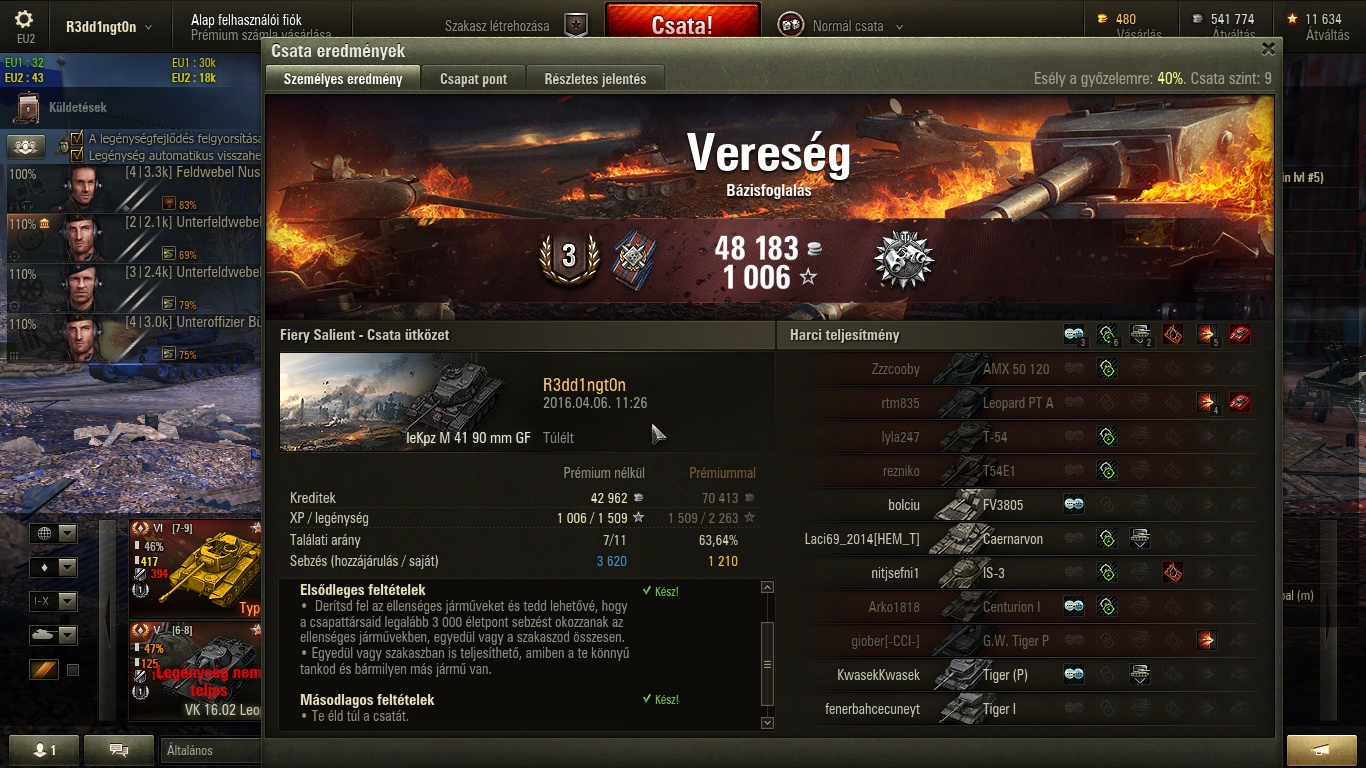1366x768 pixels.
Task: Click the gold coins purchase icon
Action: (1103, 19)
